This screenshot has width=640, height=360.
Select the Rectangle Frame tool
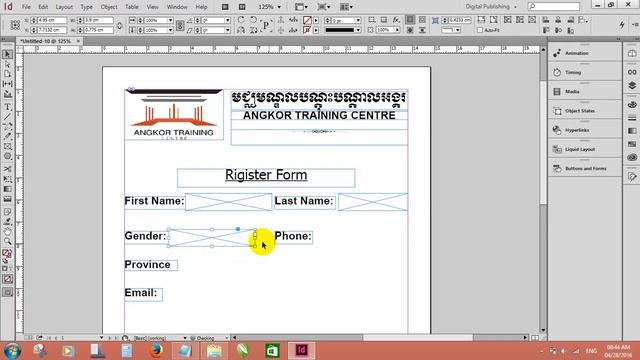coord(7,146)
